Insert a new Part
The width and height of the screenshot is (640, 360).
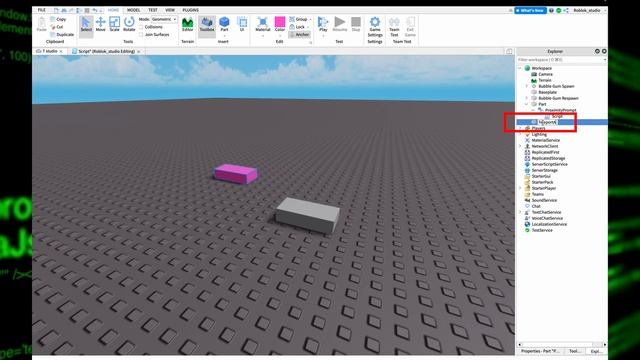tap(224, 25)
